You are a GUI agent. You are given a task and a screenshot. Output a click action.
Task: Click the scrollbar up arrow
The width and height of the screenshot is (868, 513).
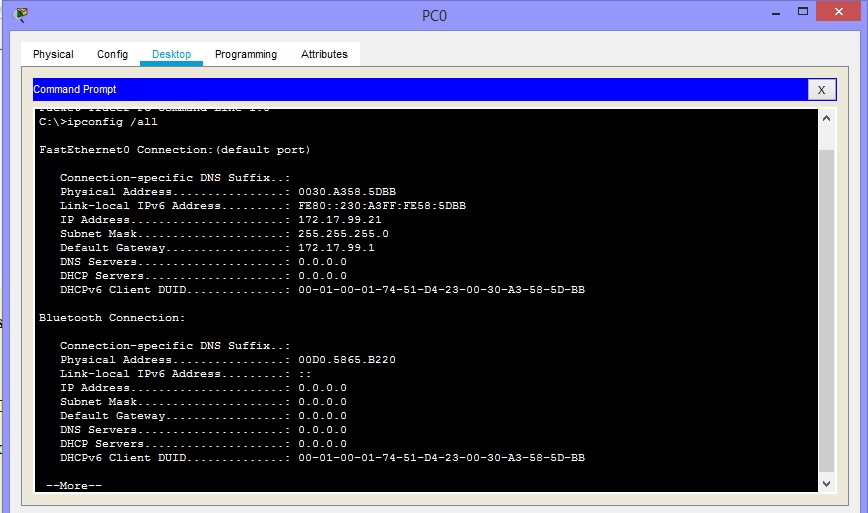coord(826,119)
